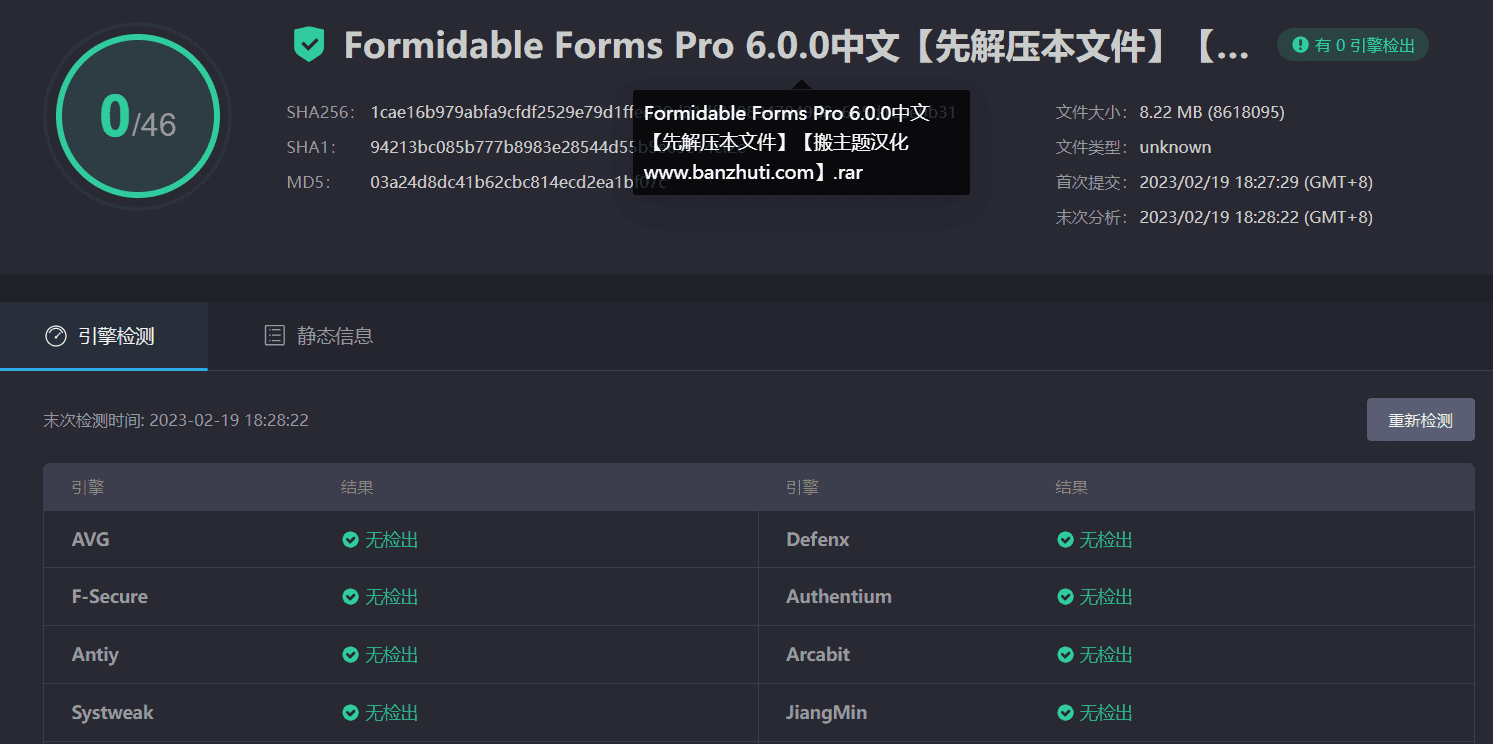Click the green check icon in the Defenx row
Screen dimensions: 1493x744
click(1066, 540)
